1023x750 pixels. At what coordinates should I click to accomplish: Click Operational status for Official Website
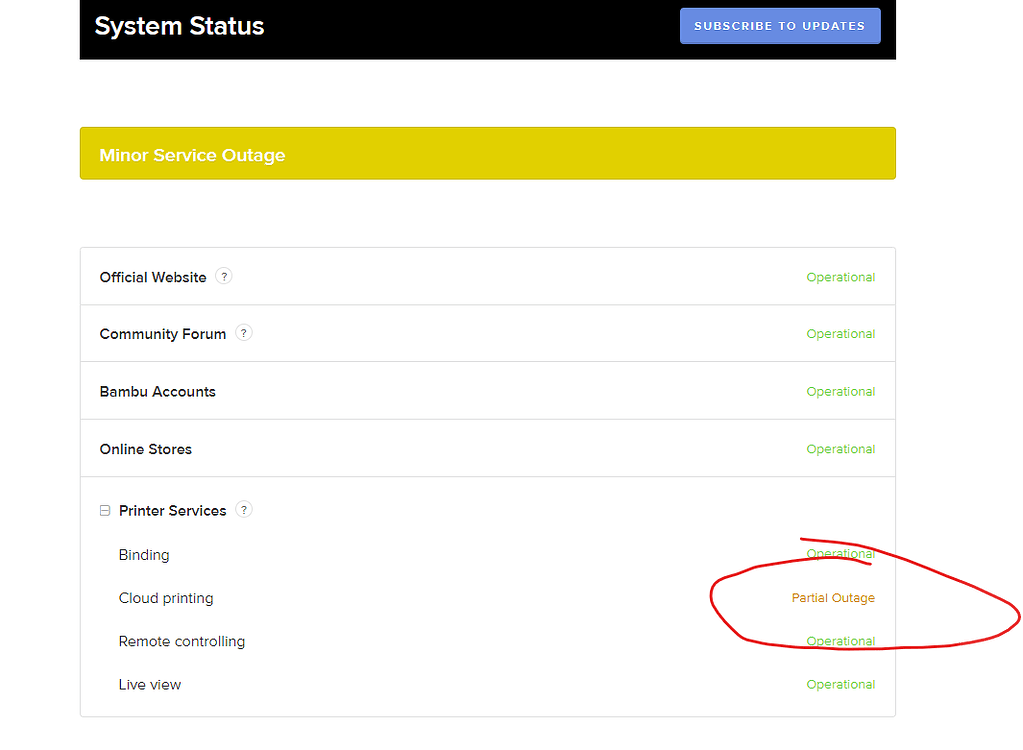pos(841,277)
